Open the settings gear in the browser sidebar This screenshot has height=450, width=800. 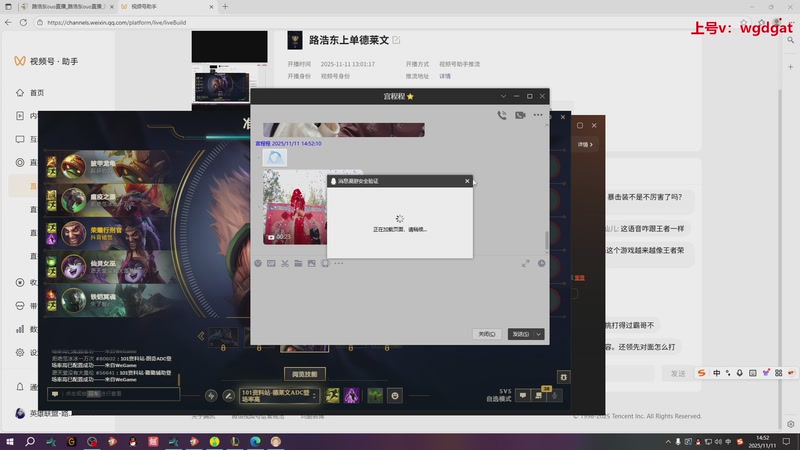[790, 424]
